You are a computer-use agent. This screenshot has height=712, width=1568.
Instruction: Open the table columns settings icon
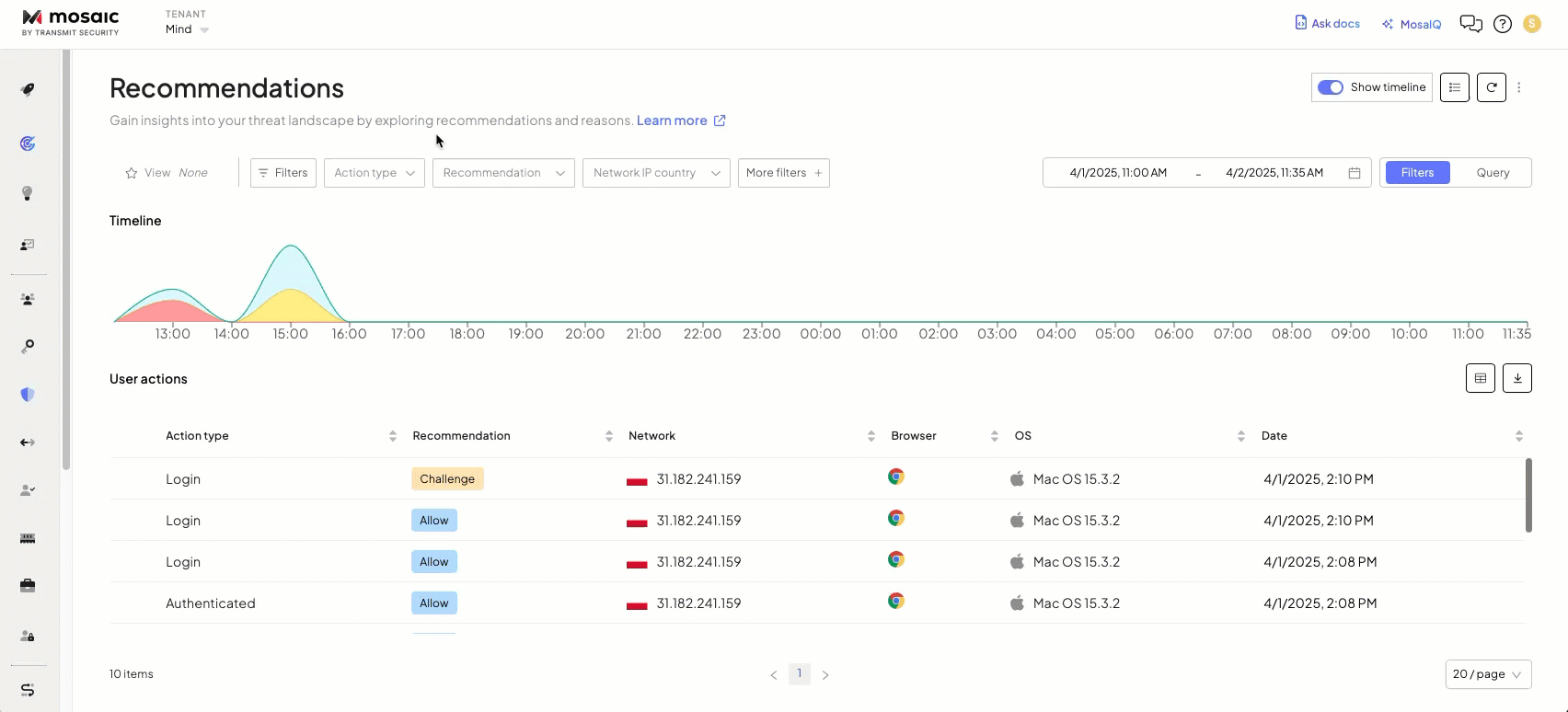pyautogui.click(x=1480, y=378)
